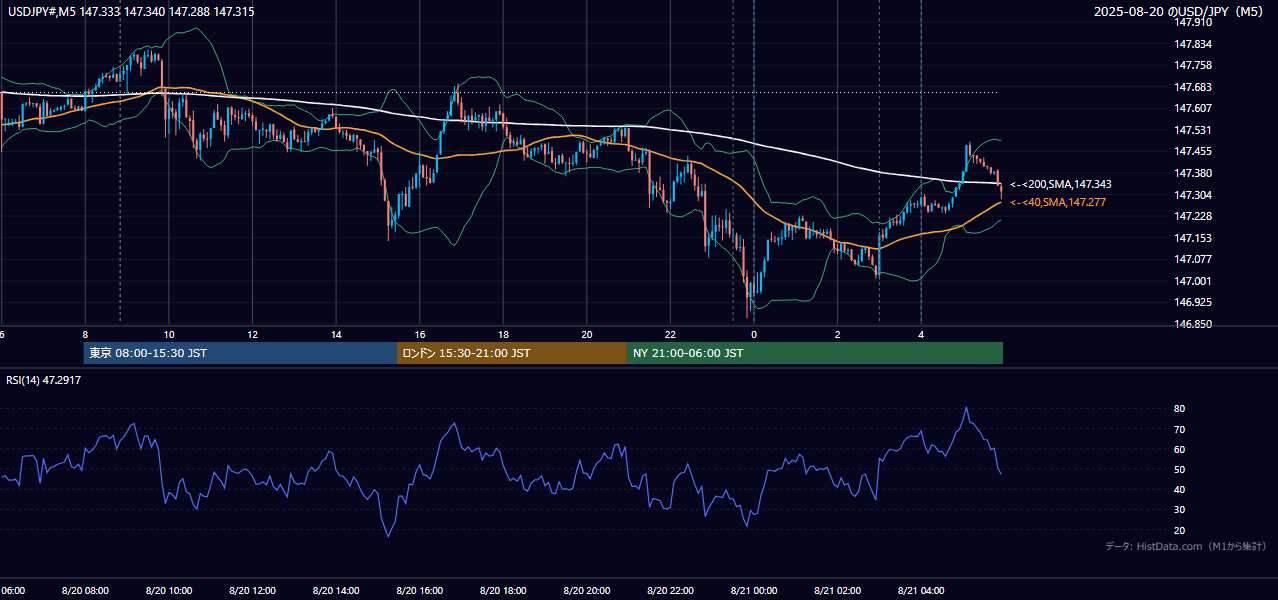Click RSI scale level 80

[x=1180, y=409]
